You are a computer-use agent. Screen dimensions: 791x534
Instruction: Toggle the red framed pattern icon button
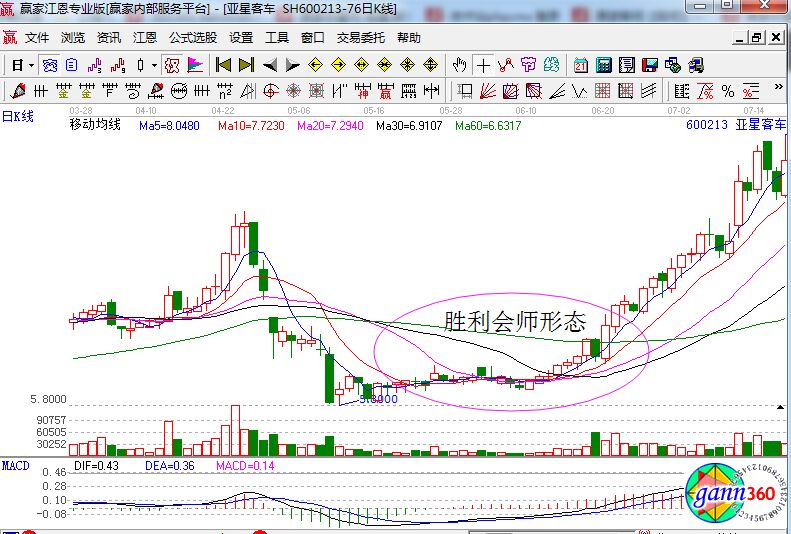tap(171, 65)
